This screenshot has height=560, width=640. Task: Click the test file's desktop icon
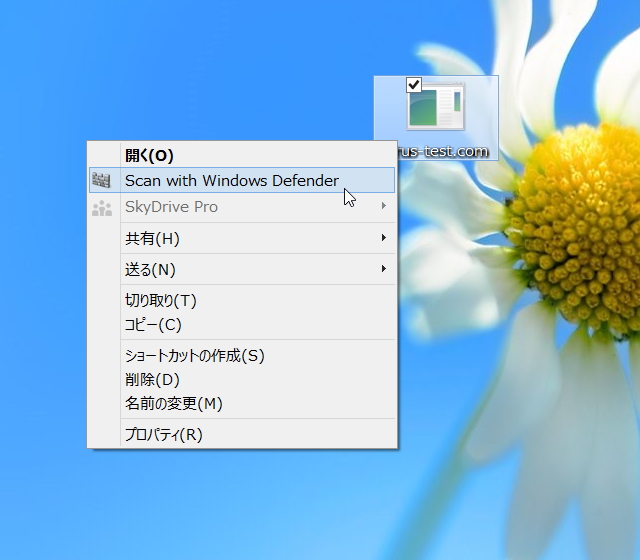pyautogui.click(x=436, y=106)
